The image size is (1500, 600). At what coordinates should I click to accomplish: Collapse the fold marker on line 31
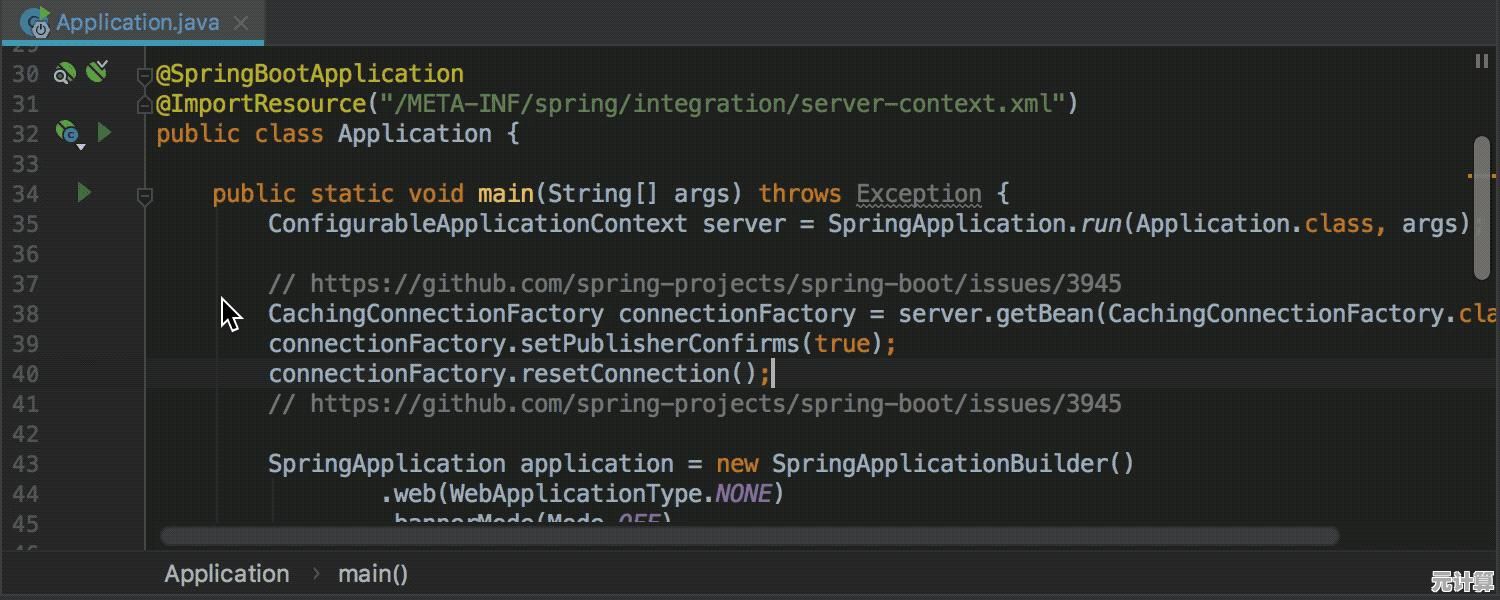click(x=144, y=103)
